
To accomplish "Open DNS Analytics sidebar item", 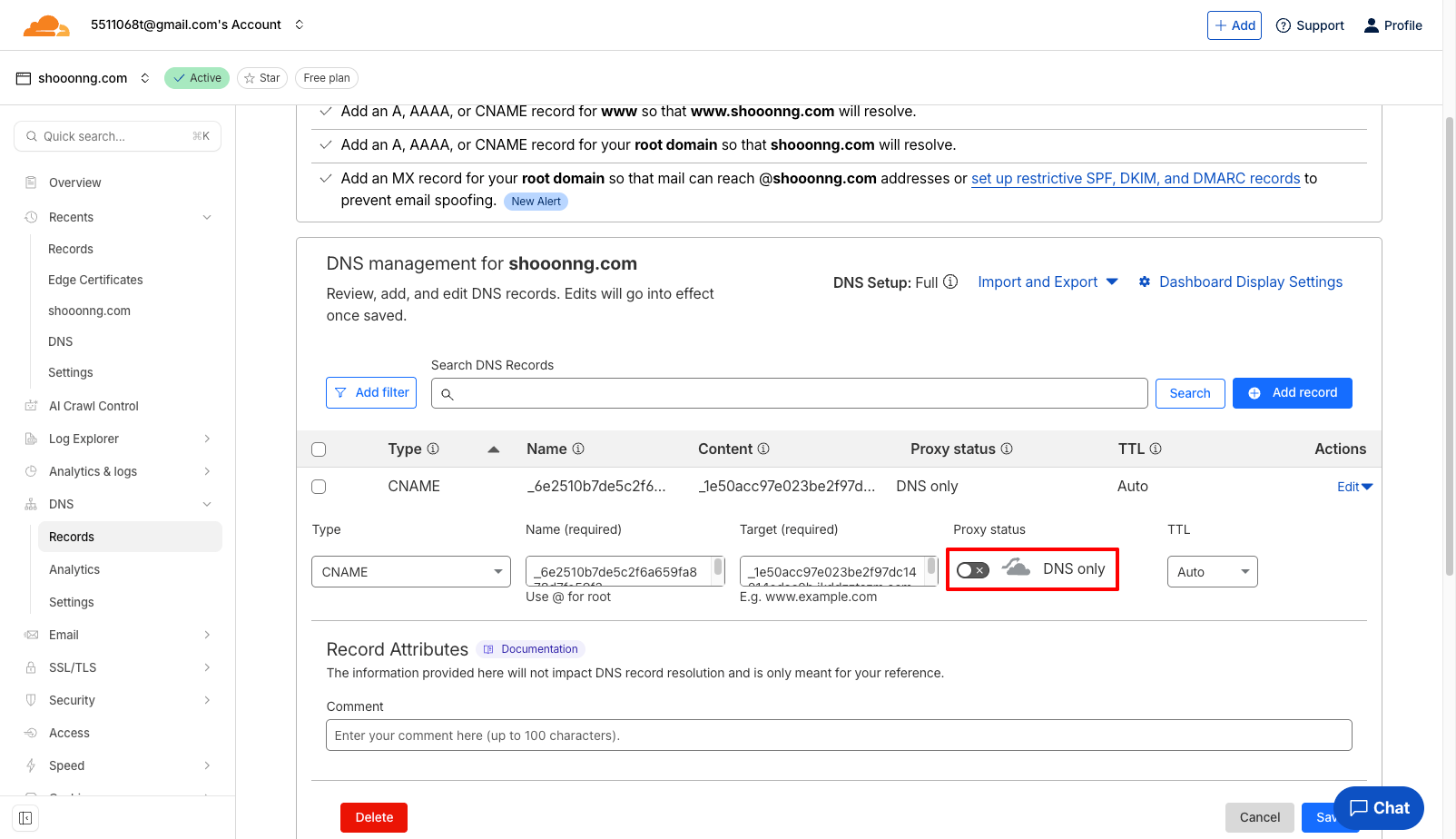I will 74,569.
